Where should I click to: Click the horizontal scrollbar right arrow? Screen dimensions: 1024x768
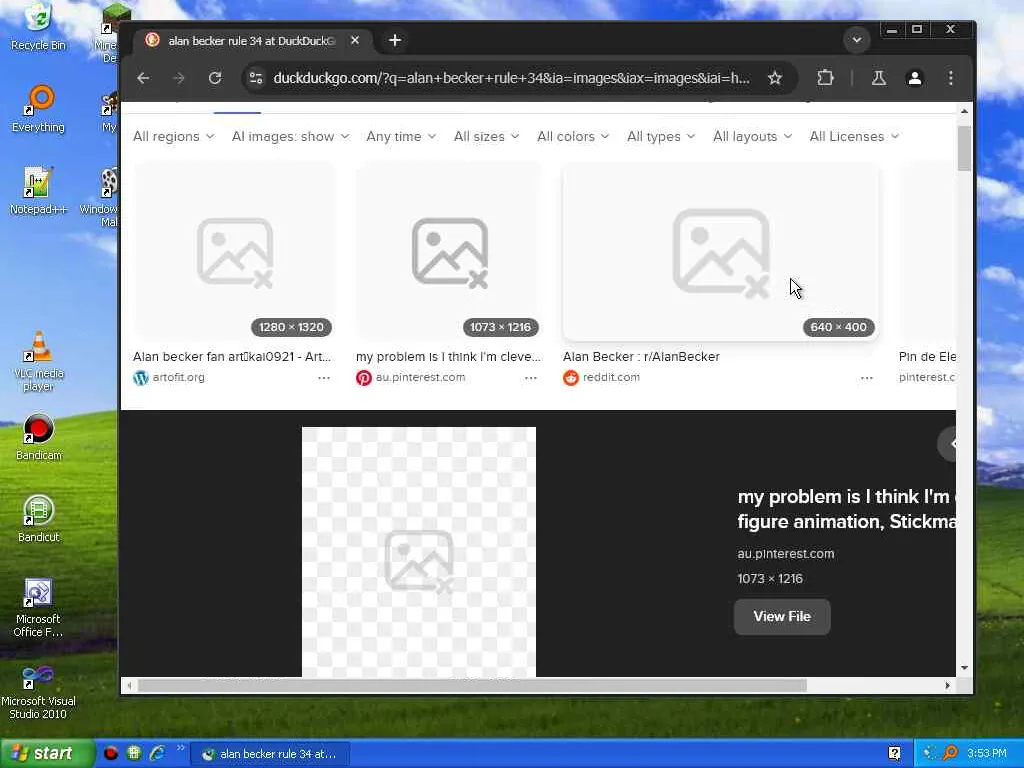point(948,685)
